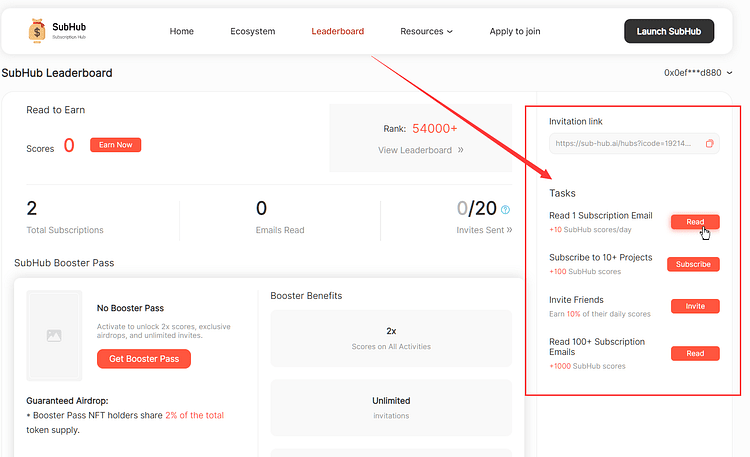Click the '2% of the total' red text
This screenshot has width=750, height=457.
pyautogui.click(x=194, y=415)
